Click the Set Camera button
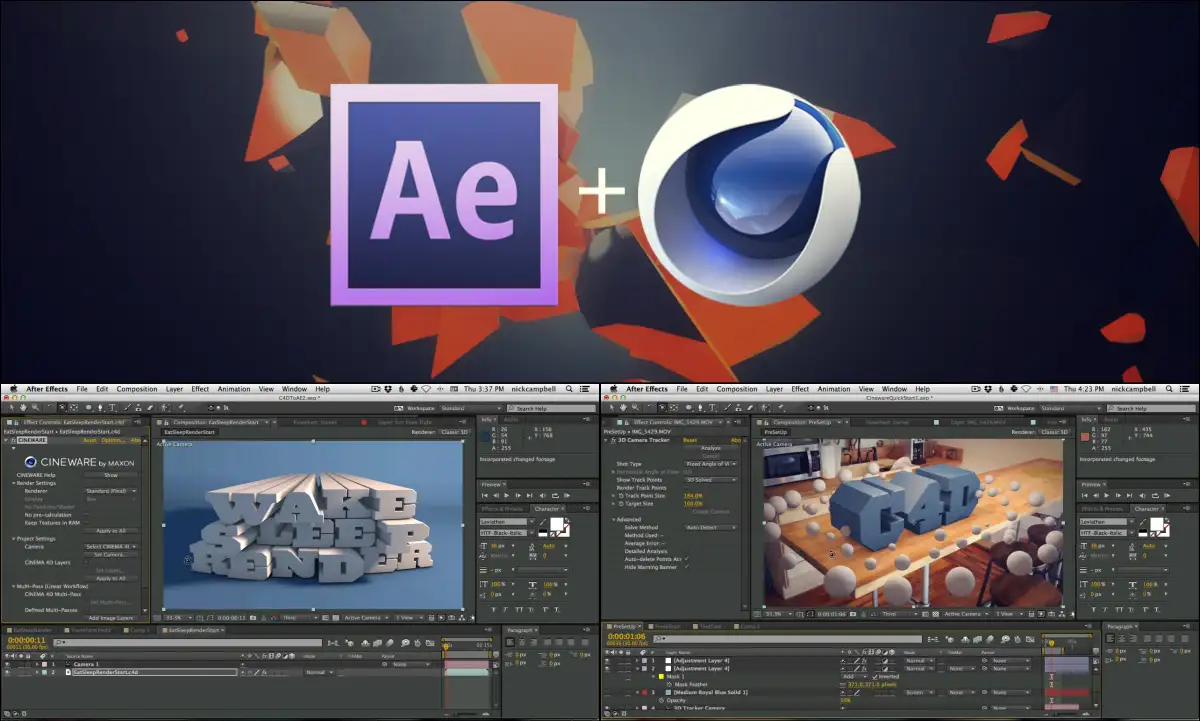The image size is (1200, 721). (x=109, y=554)
